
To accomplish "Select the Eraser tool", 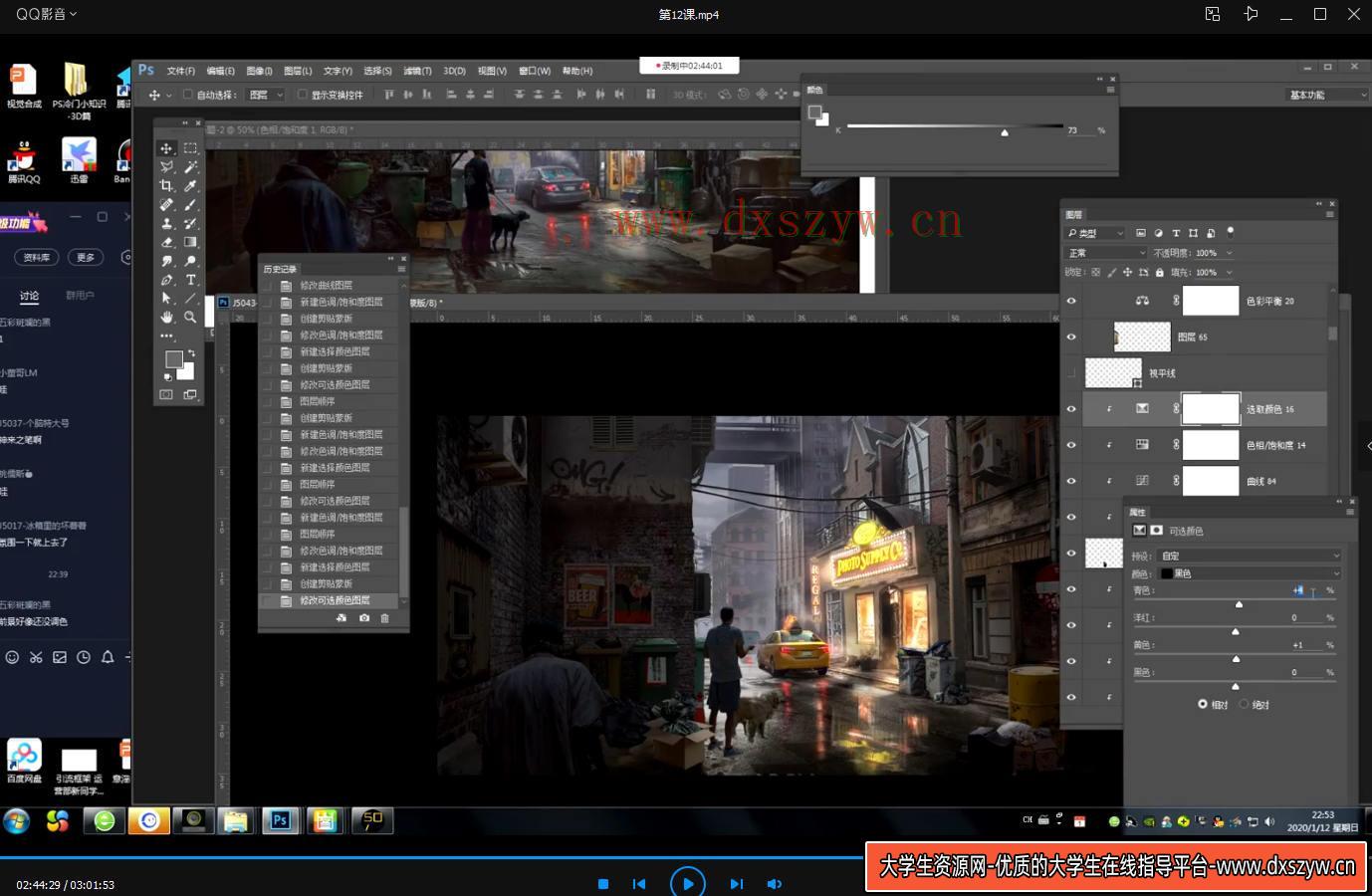I will click(x=166, y=242).
